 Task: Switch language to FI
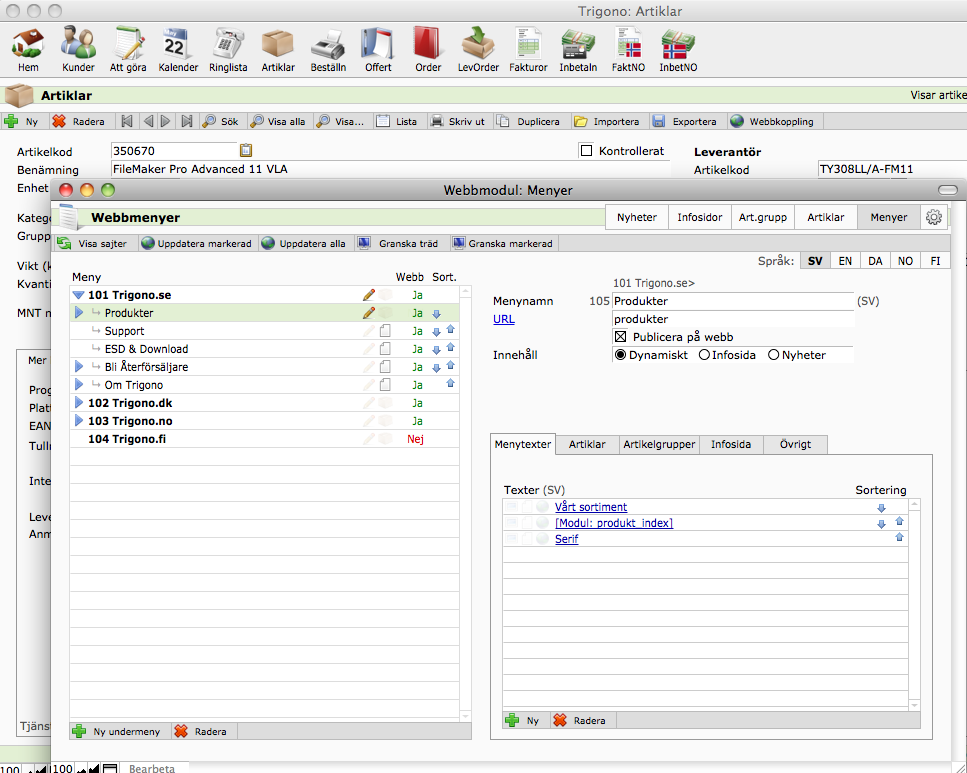[935, 261]
